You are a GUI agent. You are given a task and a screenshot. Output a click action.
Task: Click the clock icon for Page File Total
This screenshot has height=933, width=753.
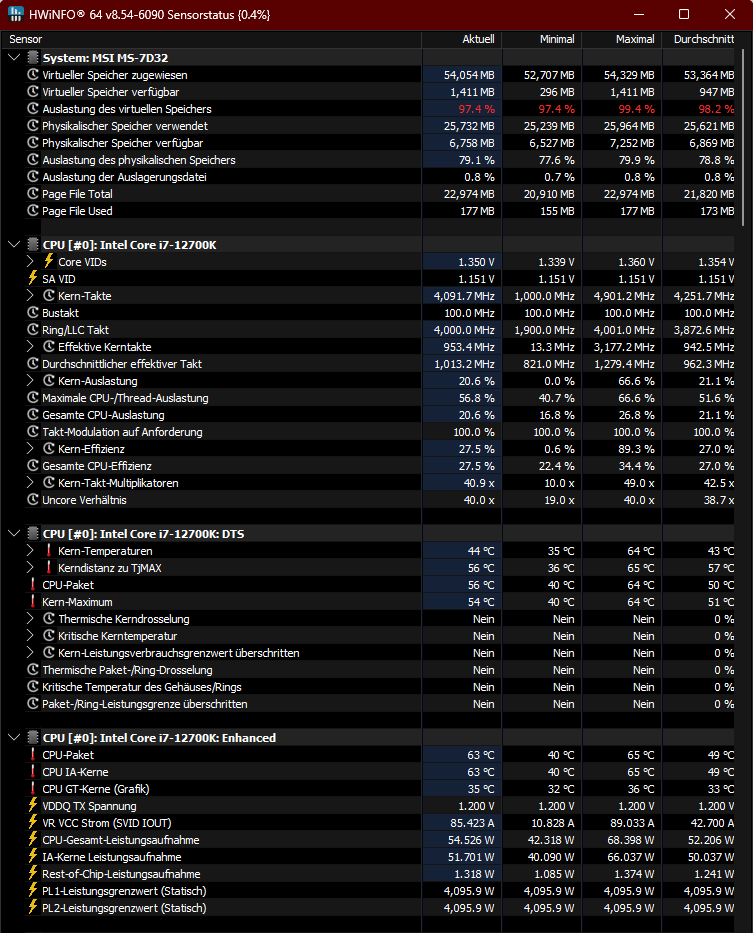tap(33, 194)
